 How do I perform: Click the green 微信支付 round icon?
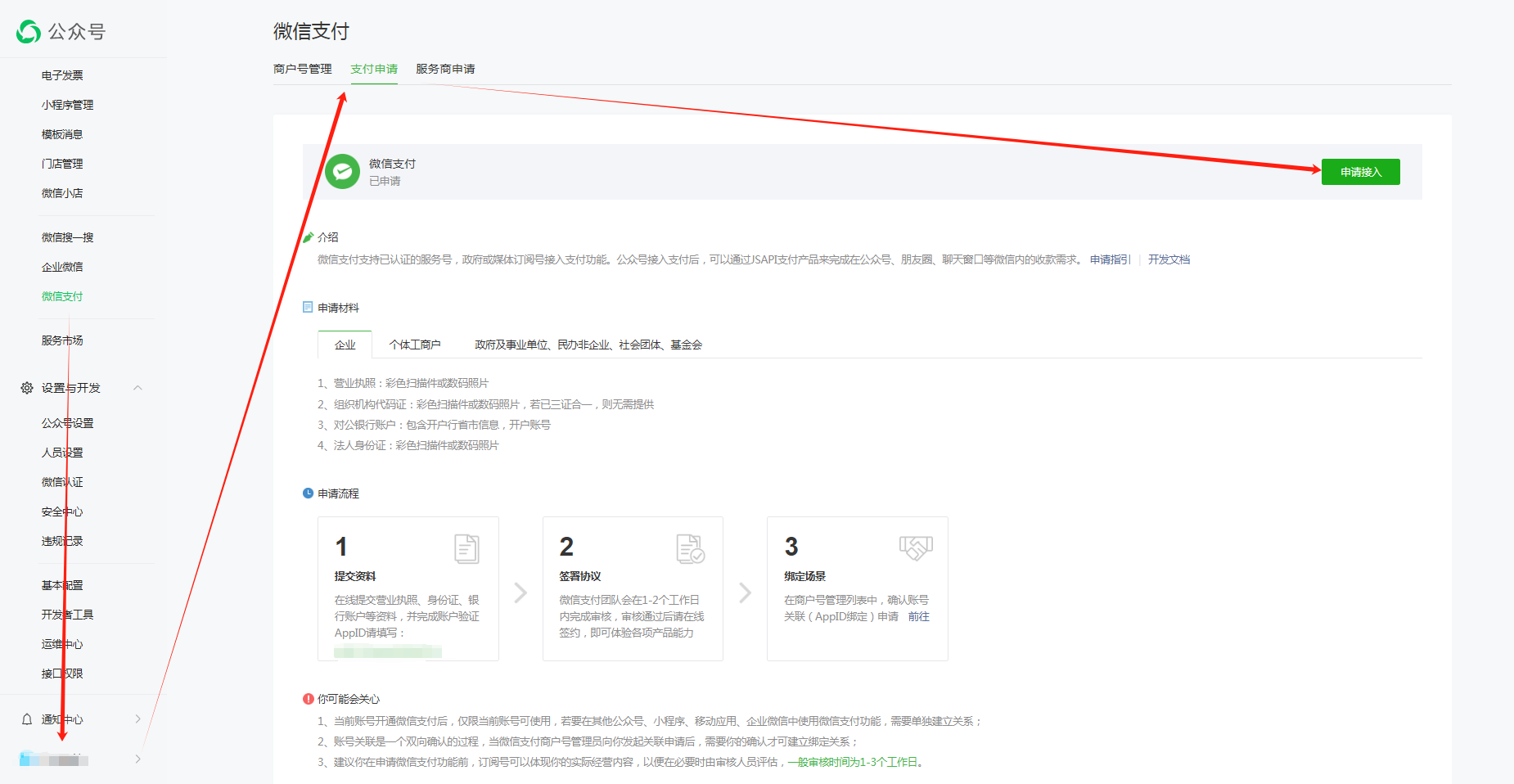click(342, 172)
